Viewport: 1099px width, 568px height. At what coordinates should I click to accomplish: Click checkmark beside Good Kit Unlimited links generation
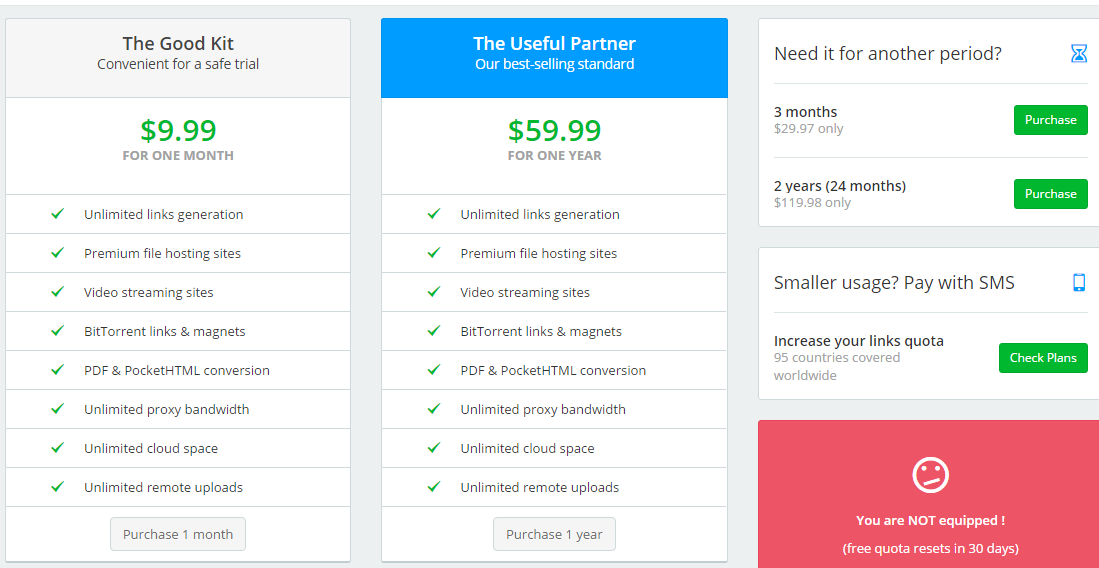57,213
